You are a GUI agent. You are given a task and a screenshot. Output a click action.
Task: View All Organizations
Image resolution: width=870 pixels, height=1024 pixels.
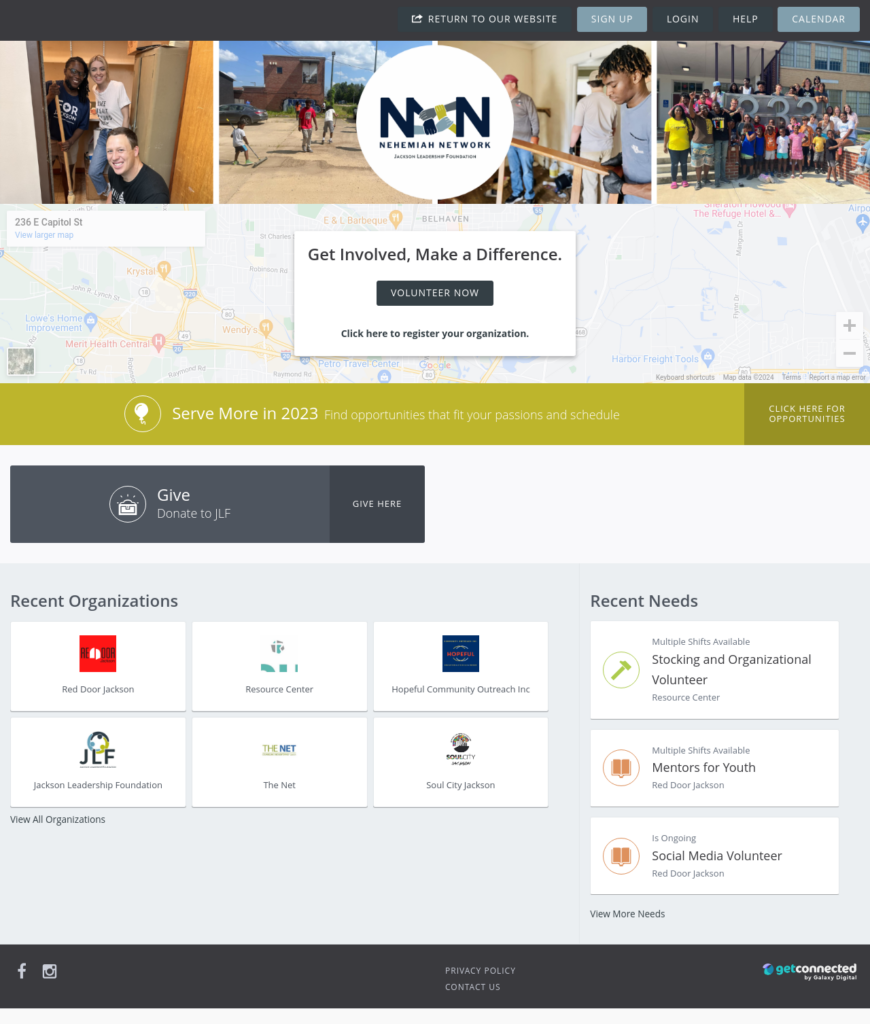click(57, 820)
